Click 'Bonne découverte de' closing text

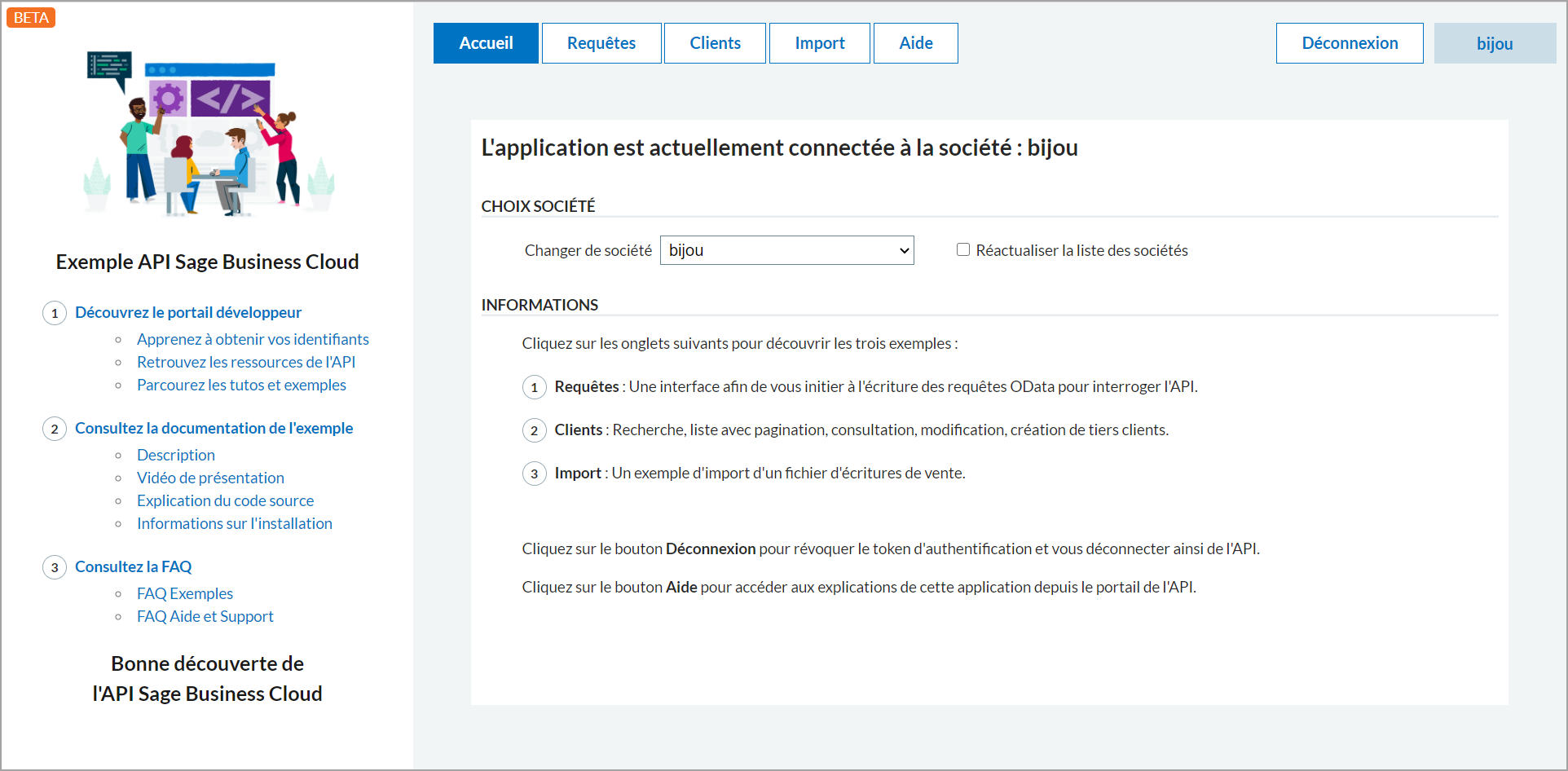[x=207, y=663]
